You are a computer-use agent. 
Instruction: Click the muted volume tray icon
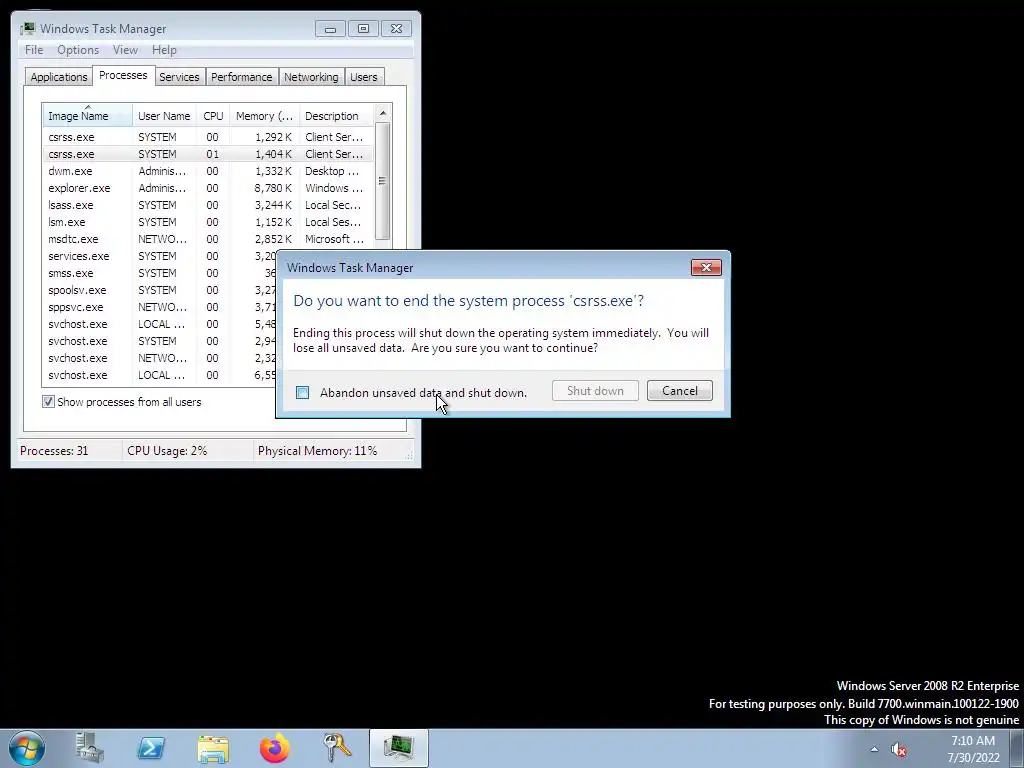click(899, 750)
